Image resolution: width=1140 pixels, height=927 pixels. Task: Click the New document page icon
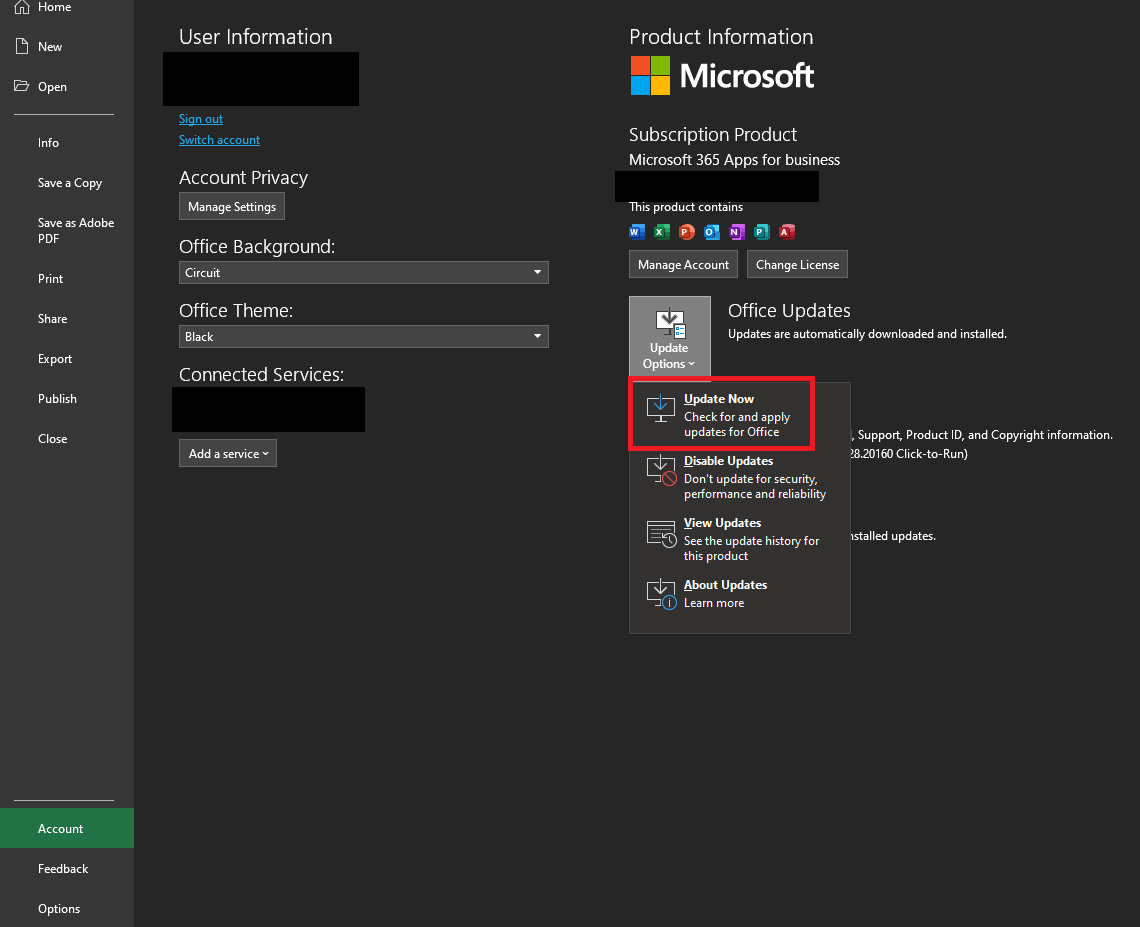22,47
